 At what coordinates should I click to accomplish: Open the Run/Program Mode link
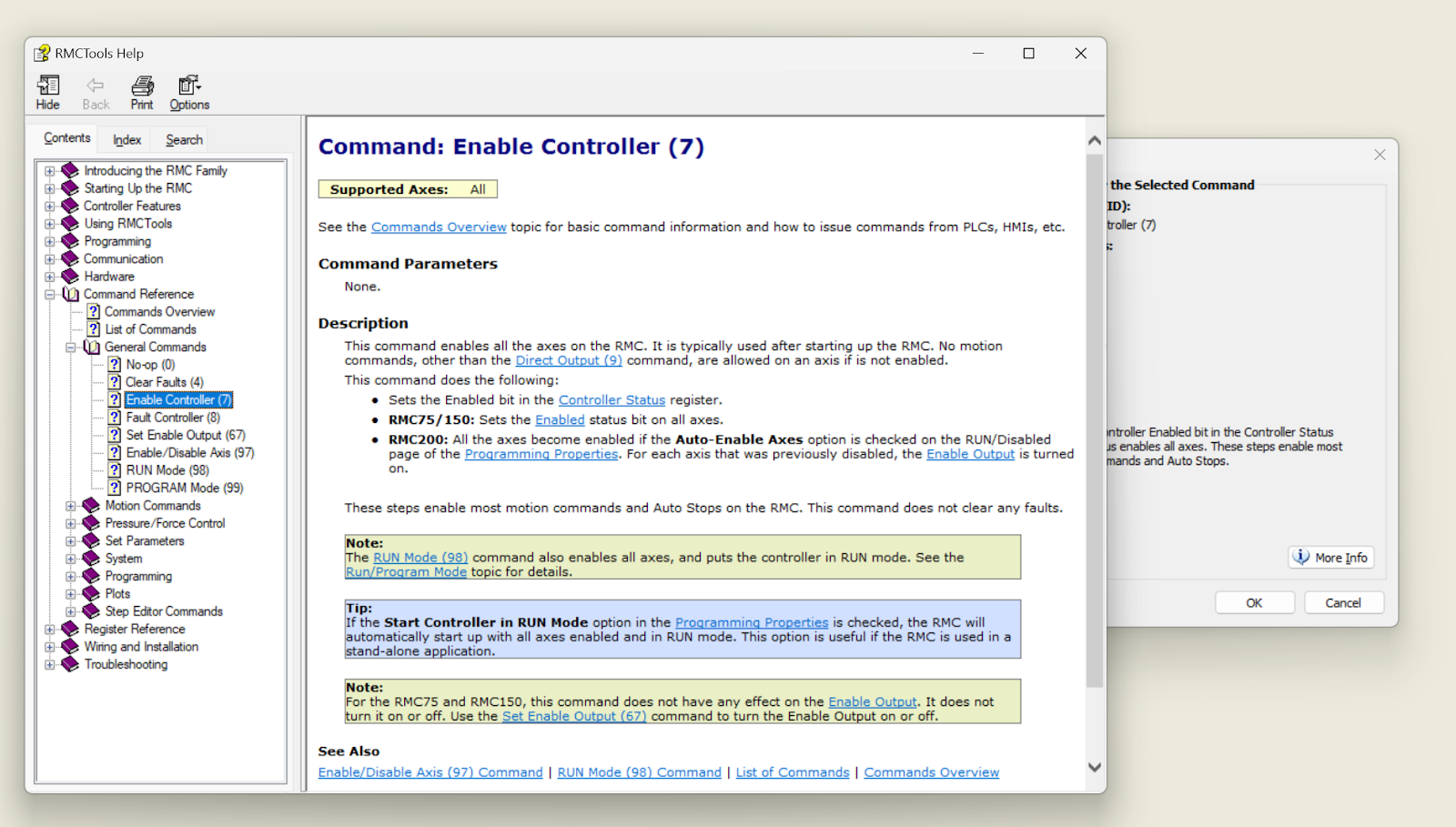(x=406, y=572)
